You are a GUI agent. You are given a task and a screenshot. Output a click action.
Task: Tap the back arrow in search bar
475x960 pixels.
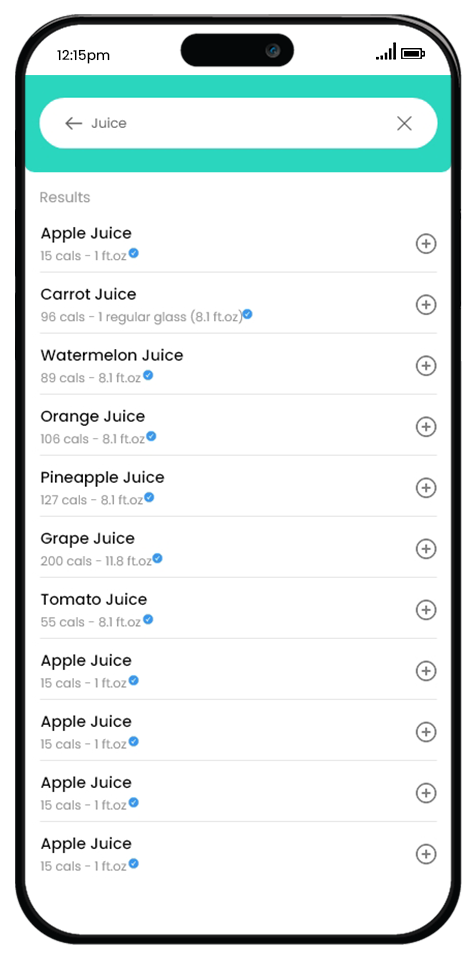coord(73,124)
